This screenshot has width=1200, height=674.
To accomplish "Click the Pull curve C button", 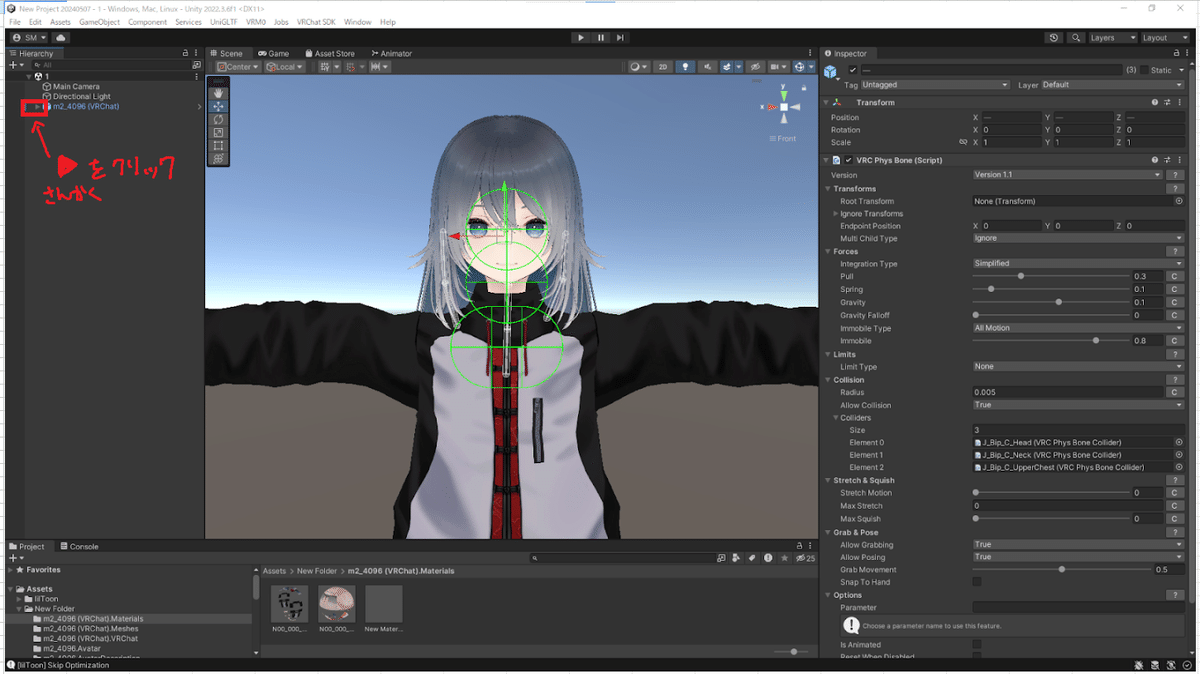I will (x=1176, y=276).
